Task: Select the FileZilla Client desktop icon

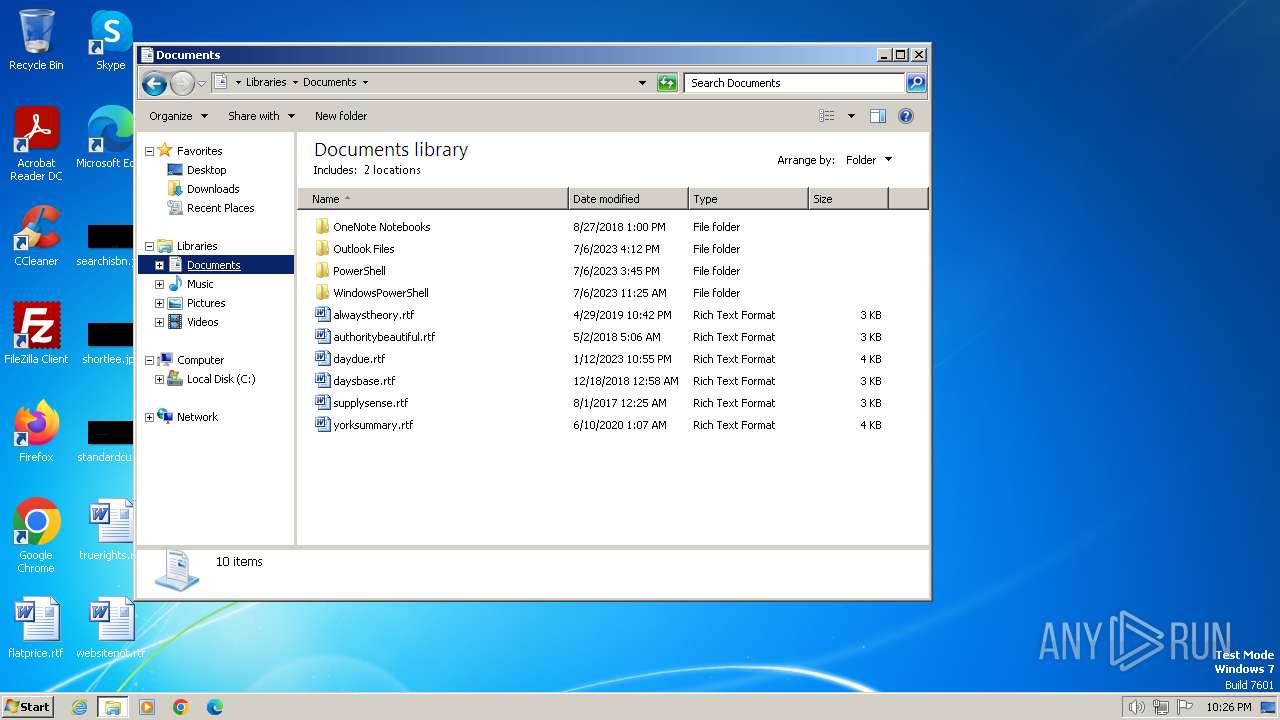Action: (x=36, y=334)
